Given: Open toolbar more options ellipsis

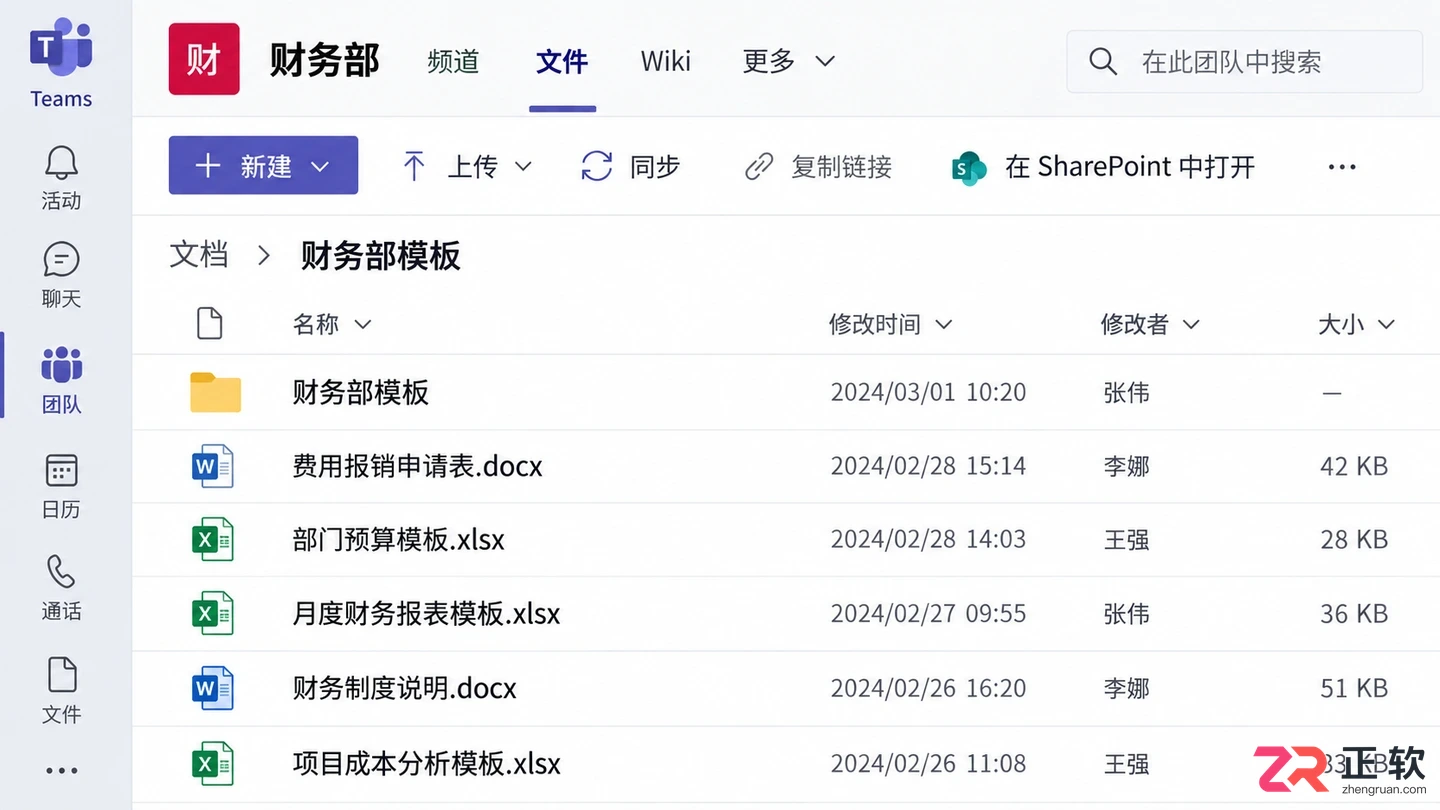Looking at the screenshot, I should (1342, 167).
